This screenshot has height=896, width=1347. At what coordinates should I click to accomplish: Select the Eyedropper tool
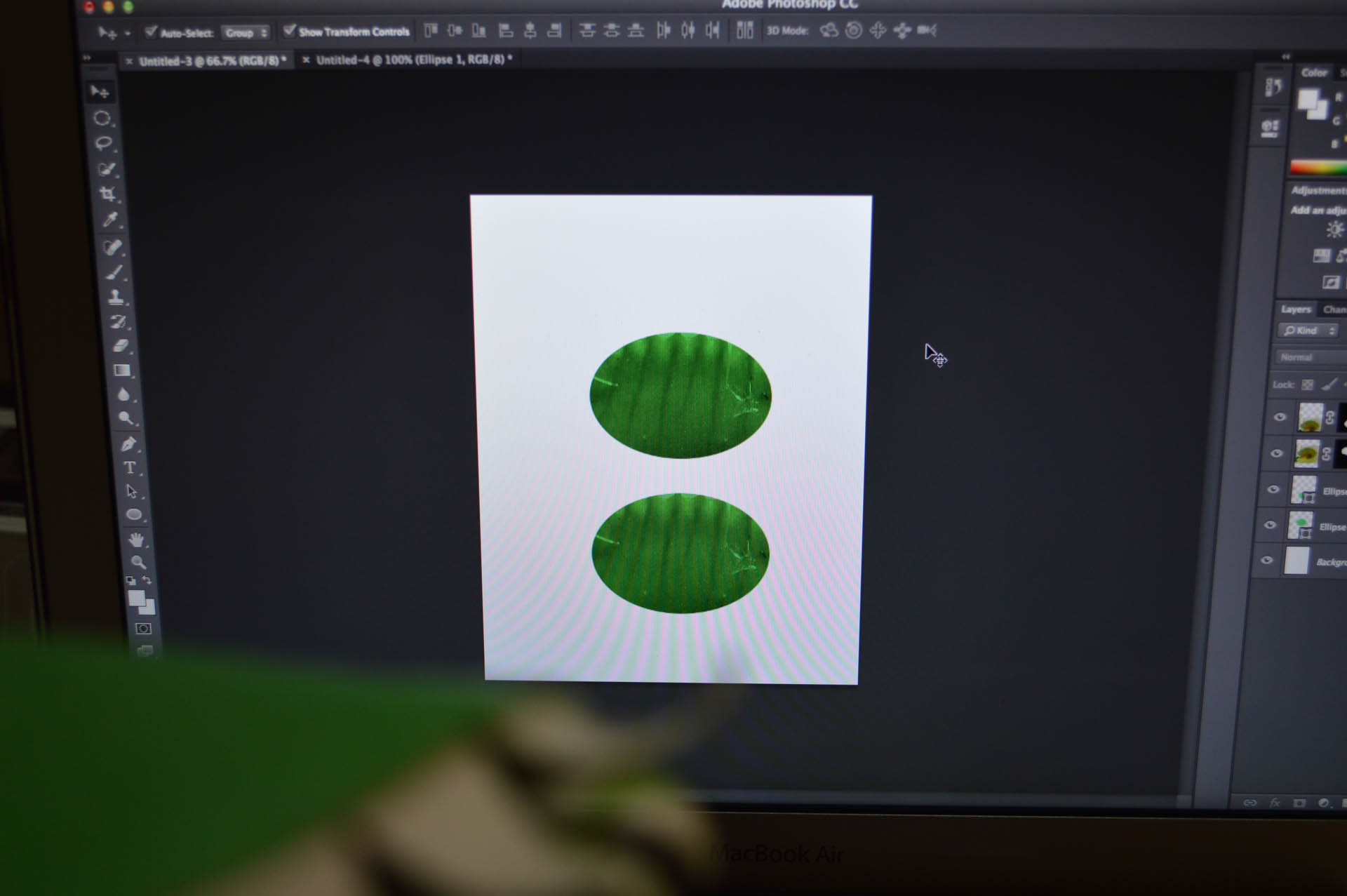[x=110, y=220]
